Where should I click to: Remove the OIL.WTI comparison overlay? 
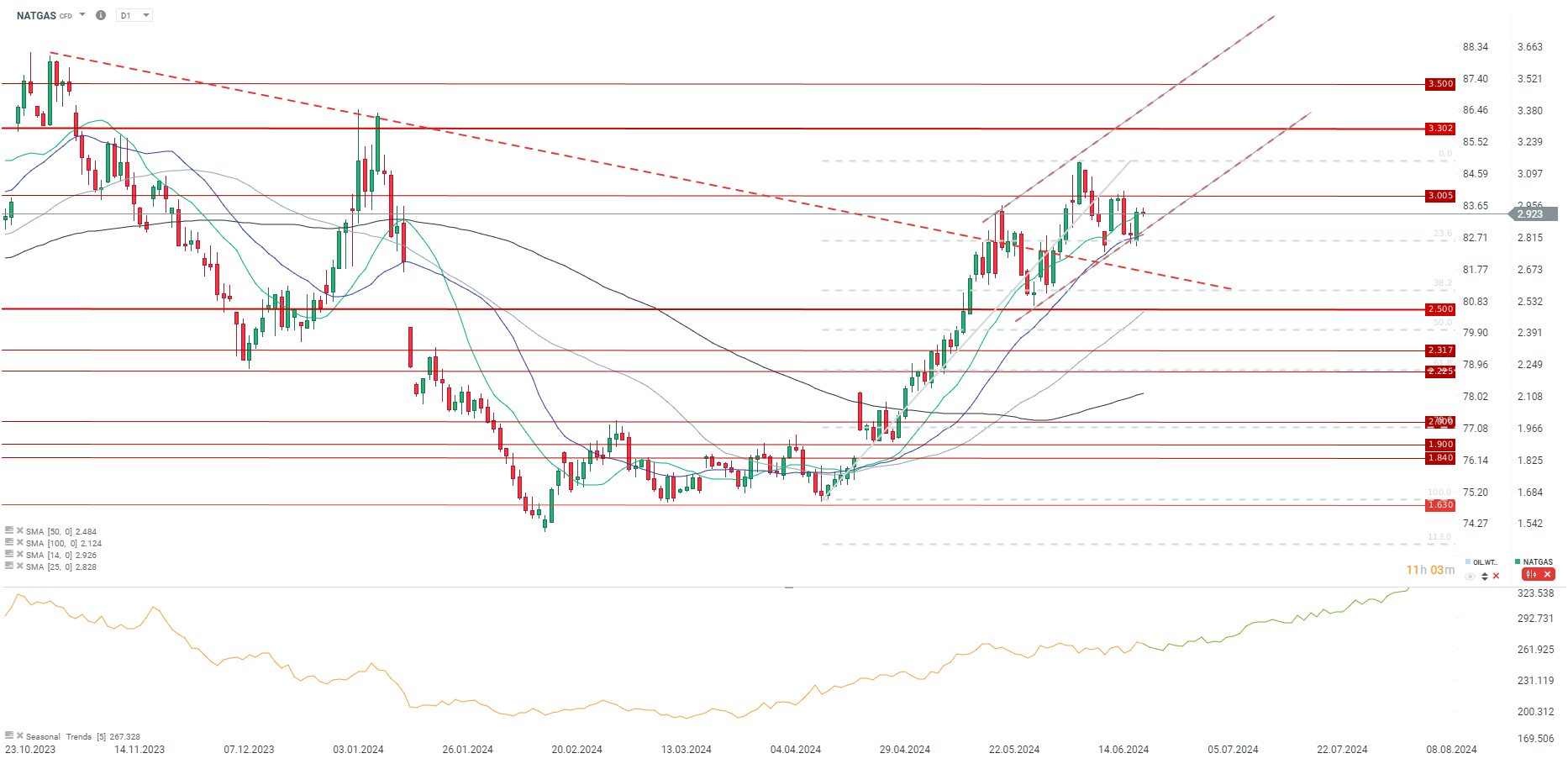tap(1496, 576)
